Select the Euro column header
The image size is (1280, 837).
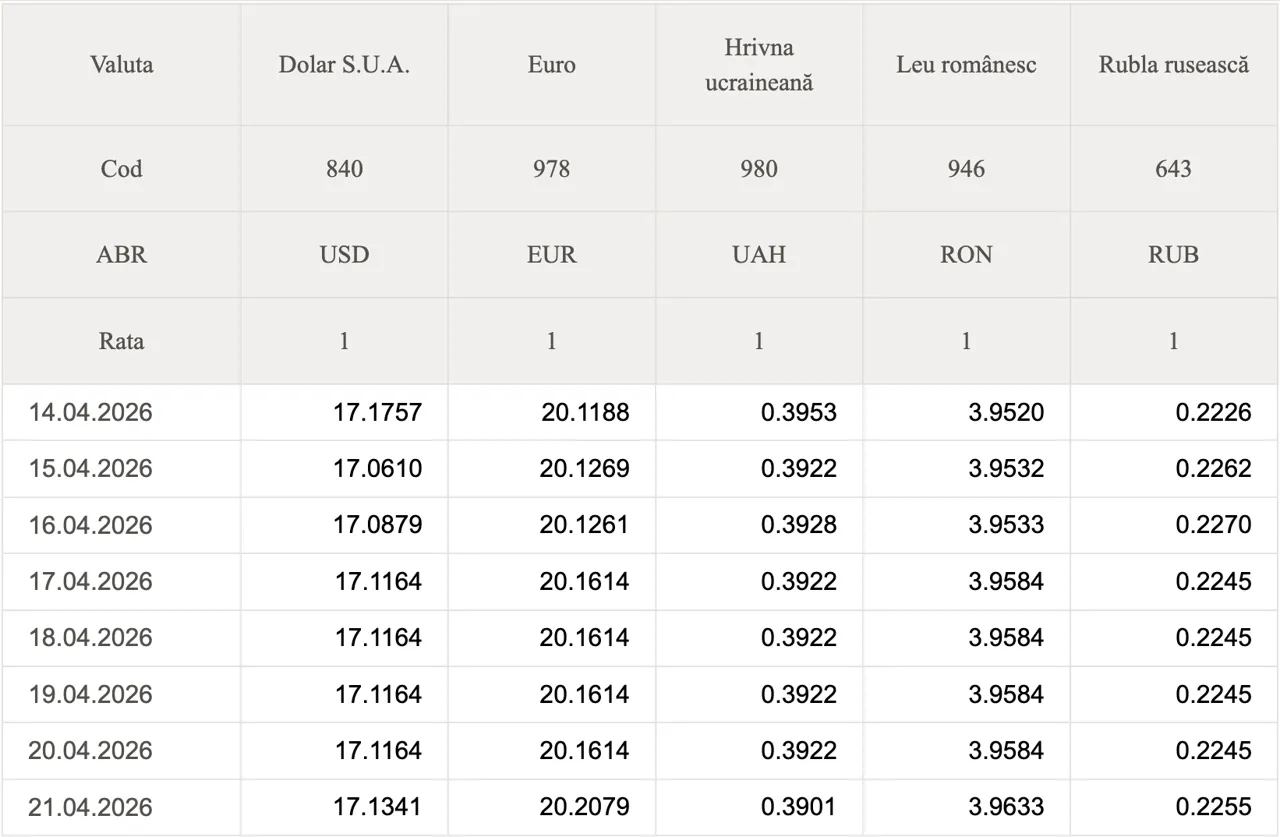point(551,65)
